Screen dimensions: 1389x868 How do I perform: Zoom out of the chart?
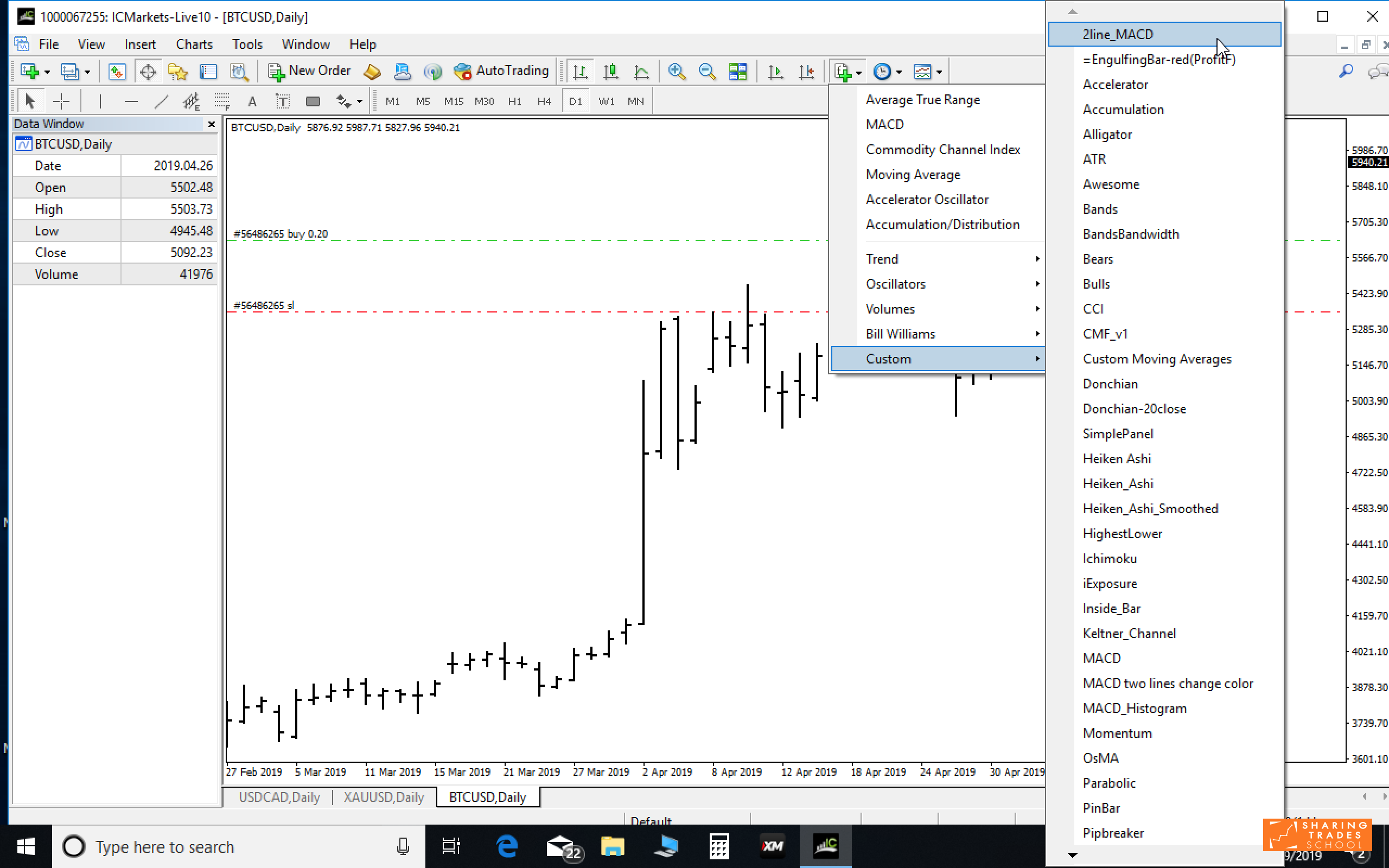707,72
